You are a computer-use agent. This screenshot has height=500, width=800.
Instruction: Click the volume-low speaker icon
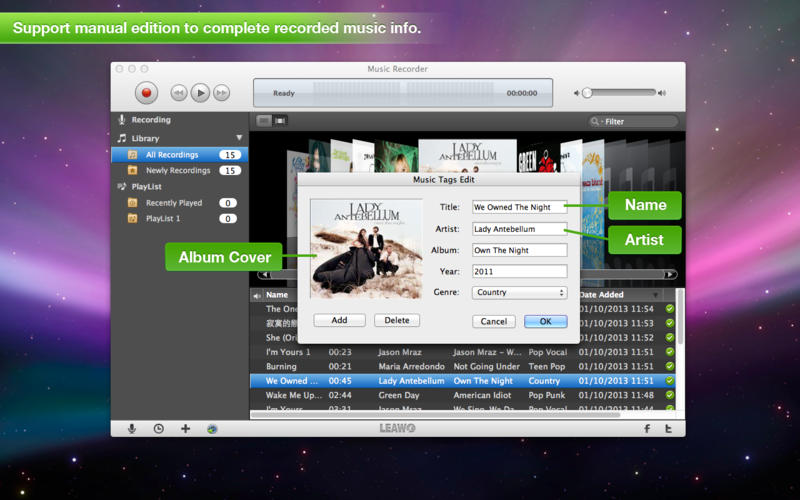(577, 93)
